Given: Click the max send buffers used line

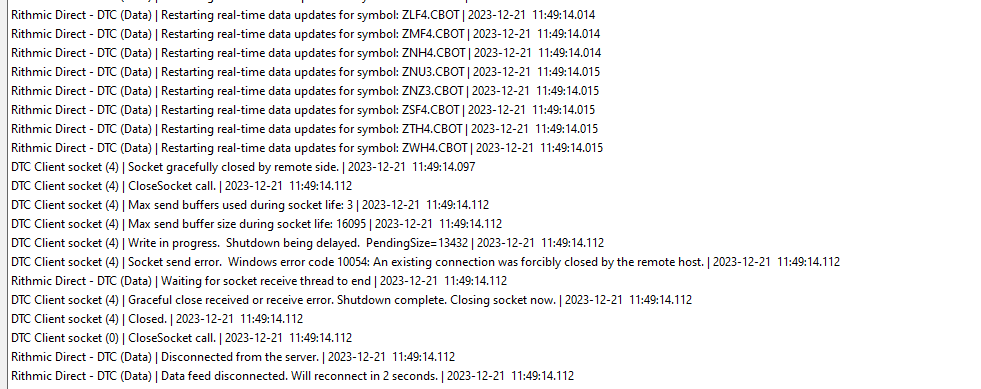Looking at the screenshot, I should (x=250, y=205).
